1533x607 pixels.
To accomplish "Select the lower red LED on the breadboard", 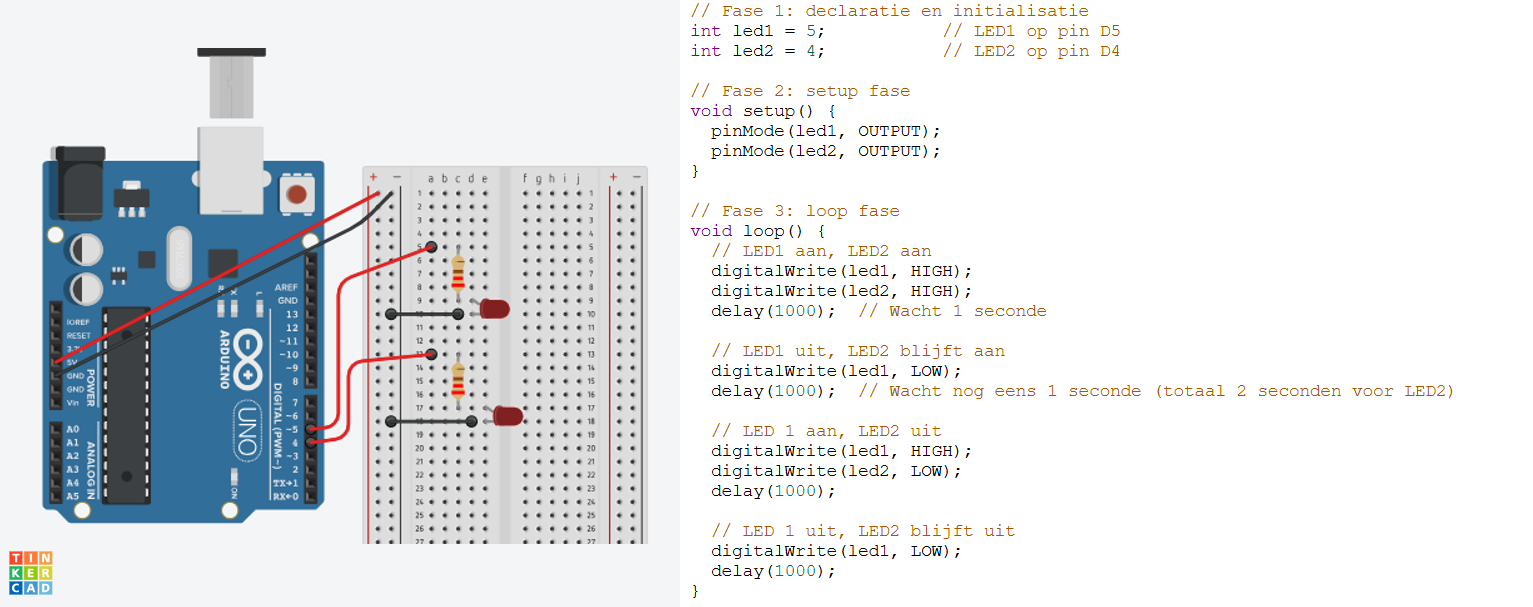I will pos(507,415).
